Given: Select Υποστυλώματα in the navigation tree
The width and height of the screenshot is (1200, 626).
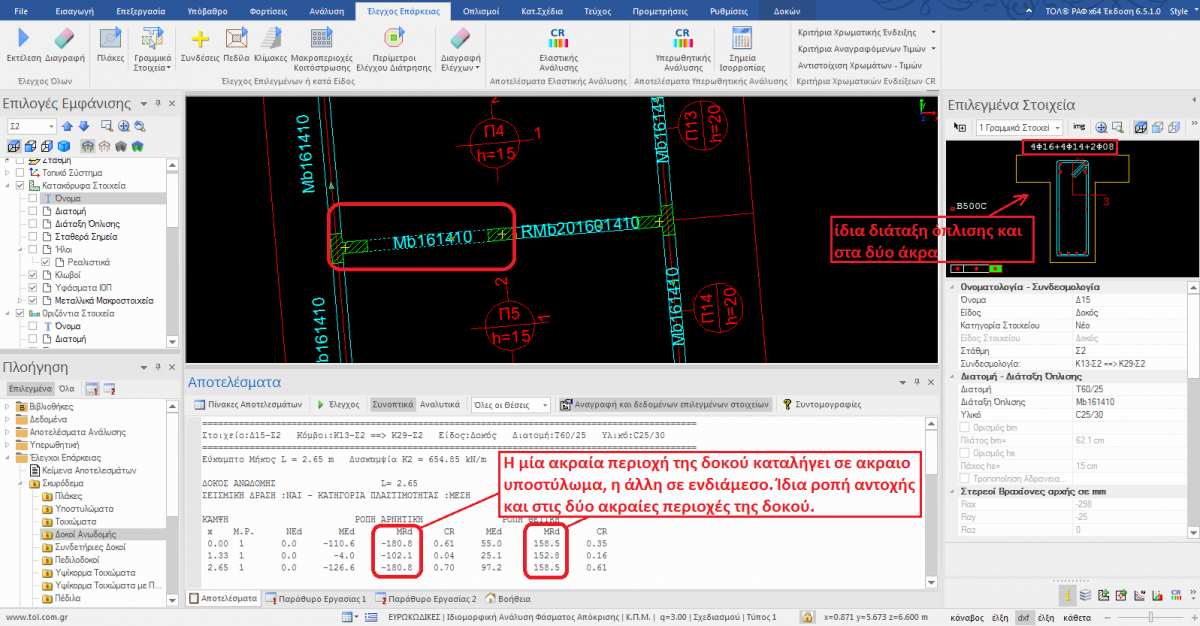Looking at the screenshot, I should point(84,508).
